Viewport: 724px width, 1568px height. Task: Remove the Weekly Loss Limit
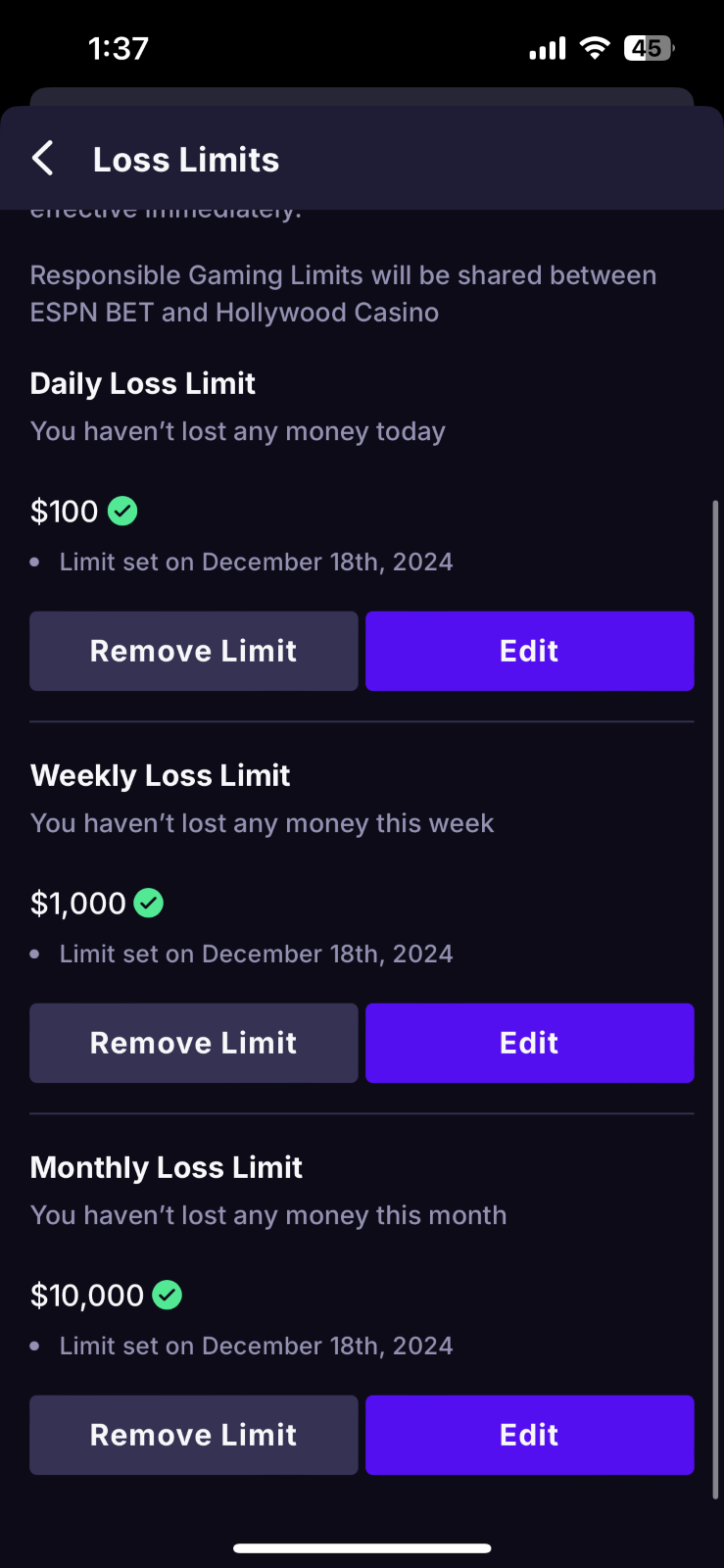tap(194, 1043)
